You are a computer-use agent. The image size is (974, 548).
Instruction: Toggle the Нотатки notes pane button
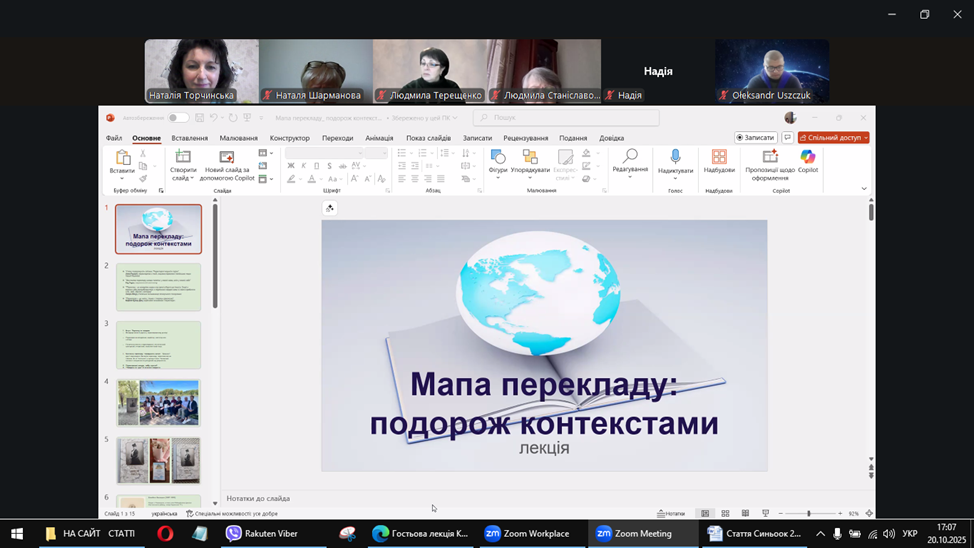click(672, 513)
